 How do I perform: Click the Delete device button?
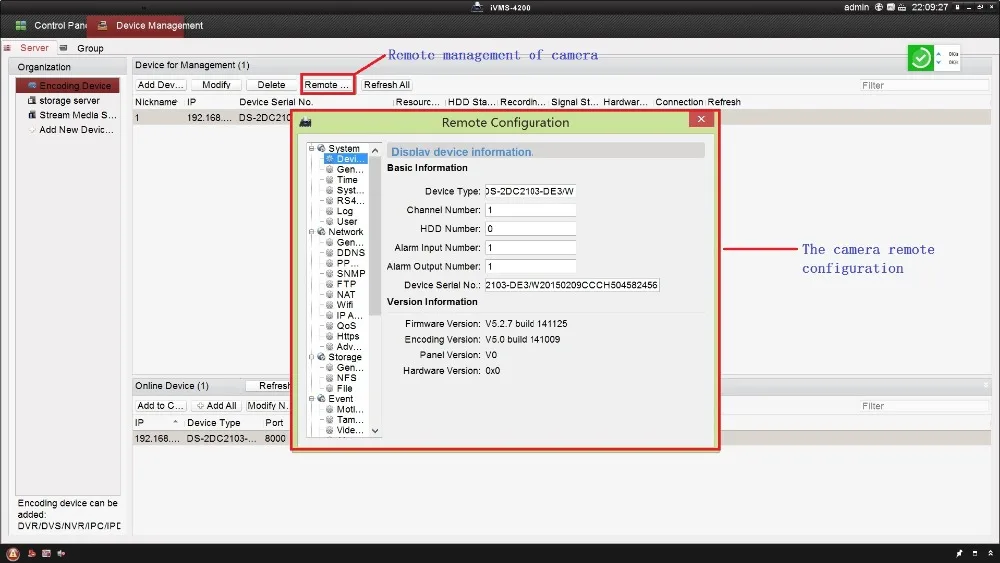(x=271, y=85)
